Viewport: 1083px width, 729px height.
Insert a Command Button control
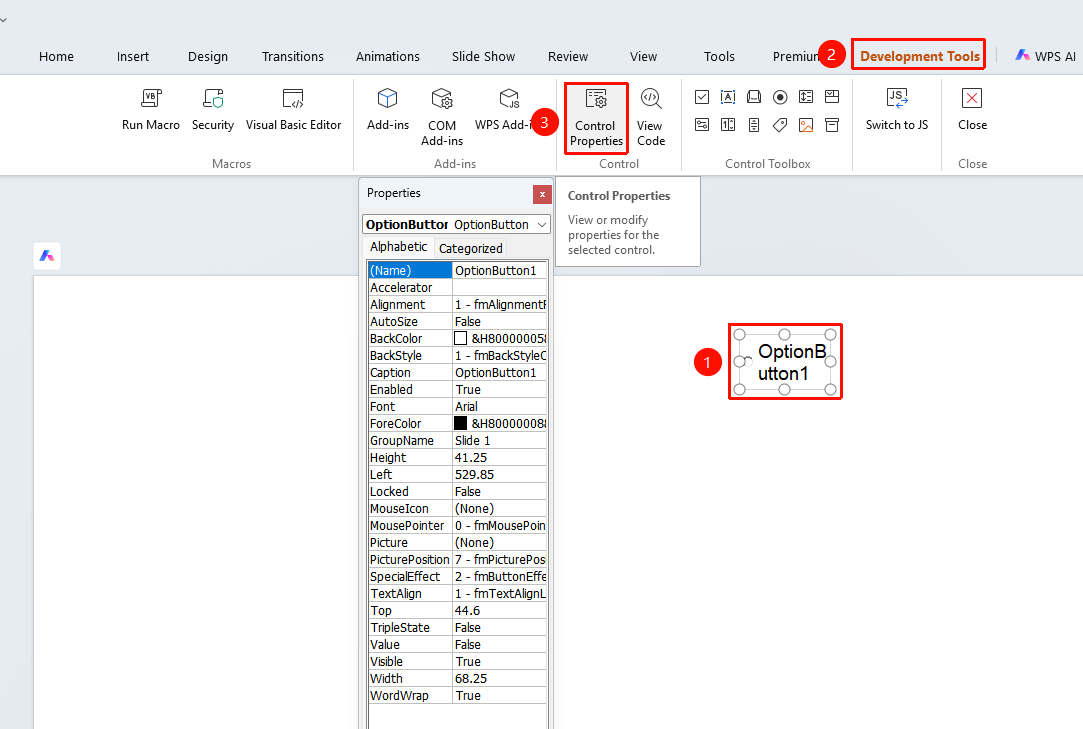coord(754,97)
